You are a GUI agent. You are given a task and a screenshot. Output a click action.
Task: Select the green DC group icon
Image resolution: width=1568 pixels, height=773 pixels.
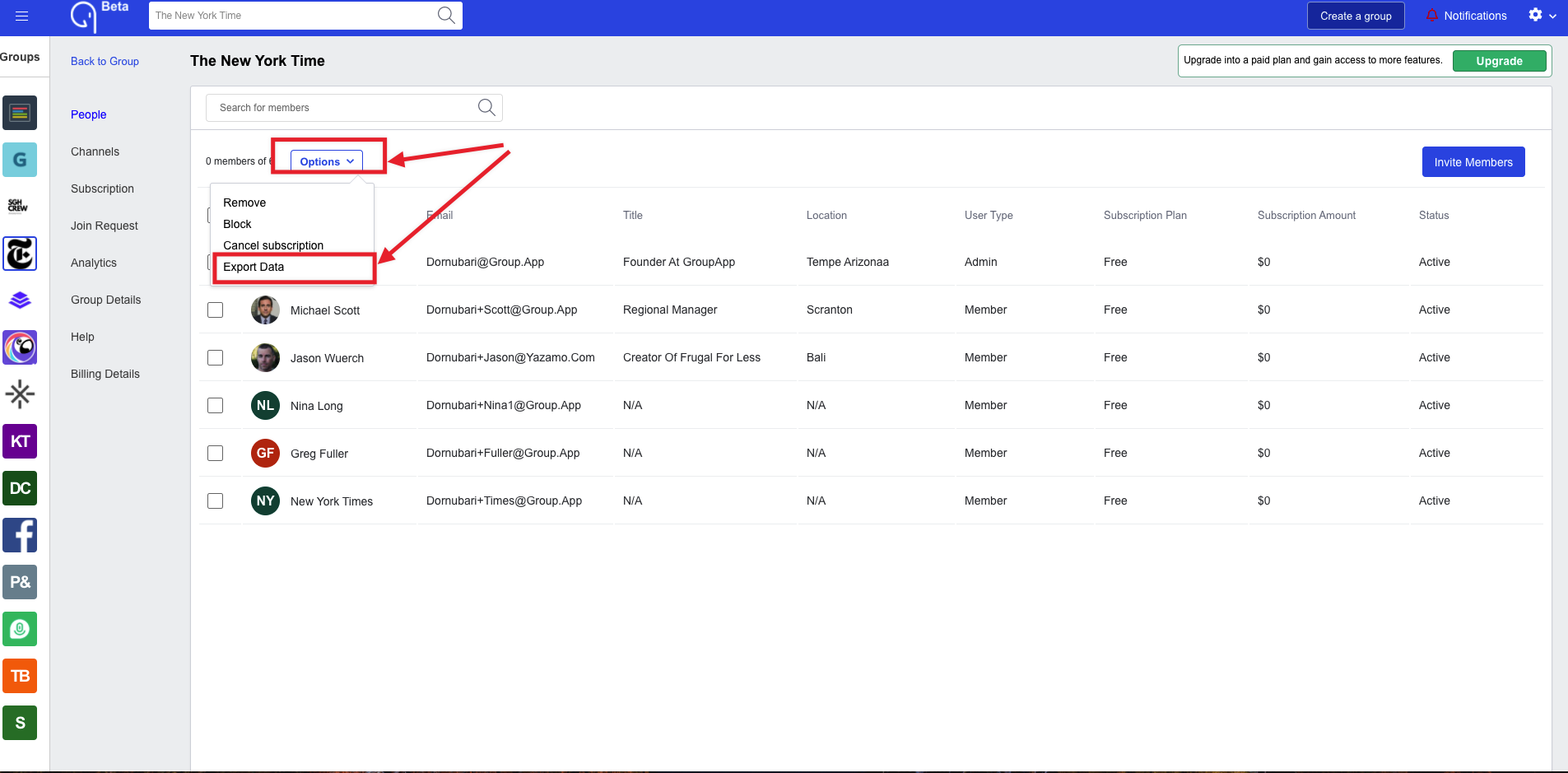[x=20, y=488]
